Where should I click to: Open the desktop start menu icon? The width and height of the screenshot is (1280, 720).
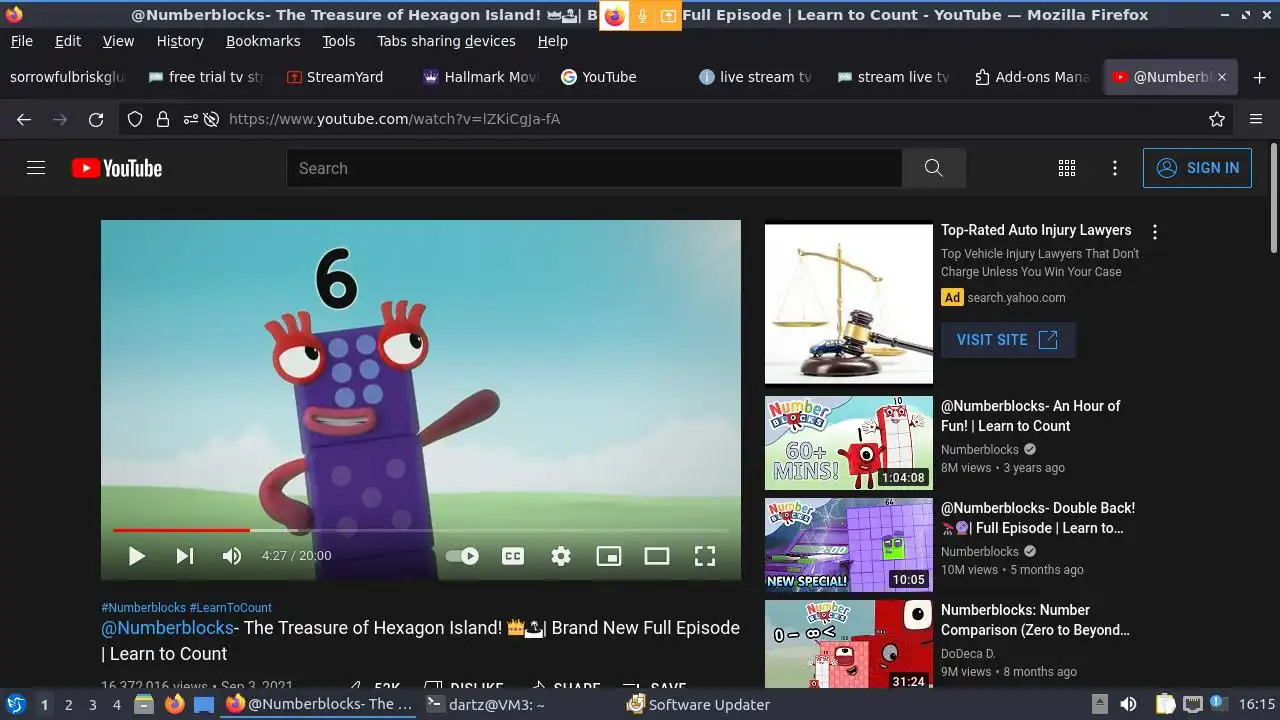click(x=16, y=704)
